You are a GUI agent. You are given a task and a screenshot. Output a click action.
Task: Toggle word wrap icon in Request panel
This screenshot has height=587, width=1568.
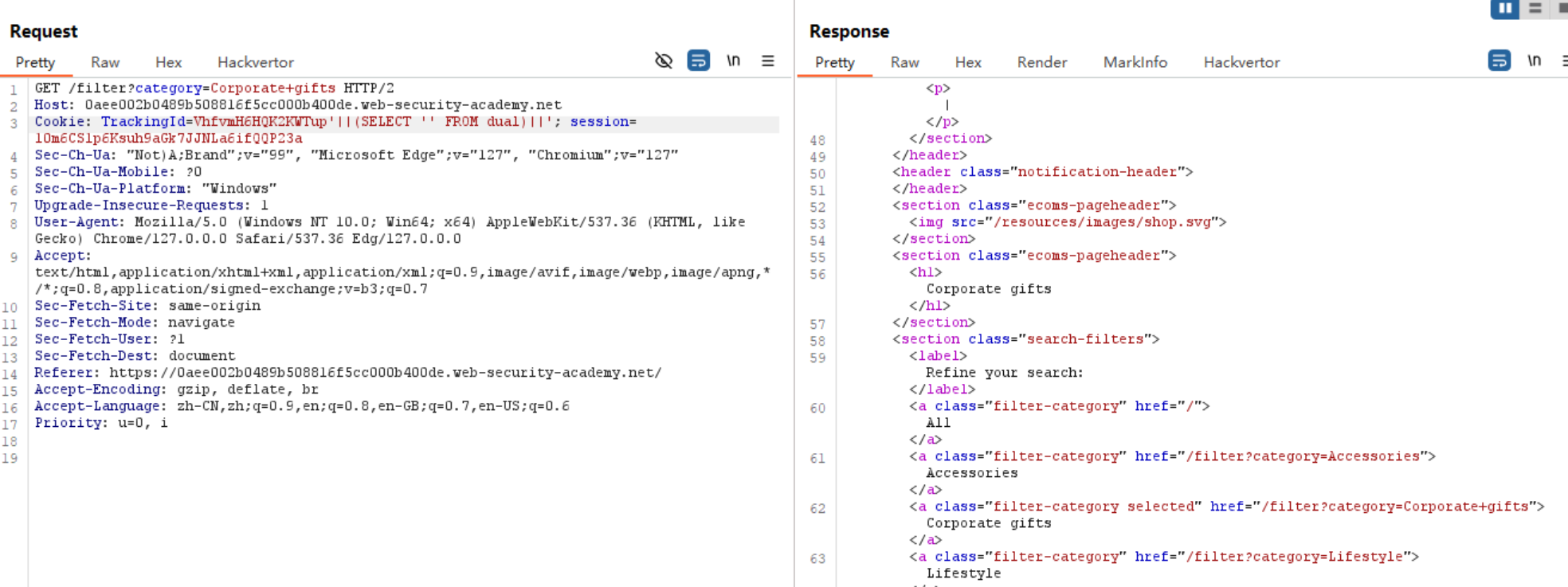(698, 61)
